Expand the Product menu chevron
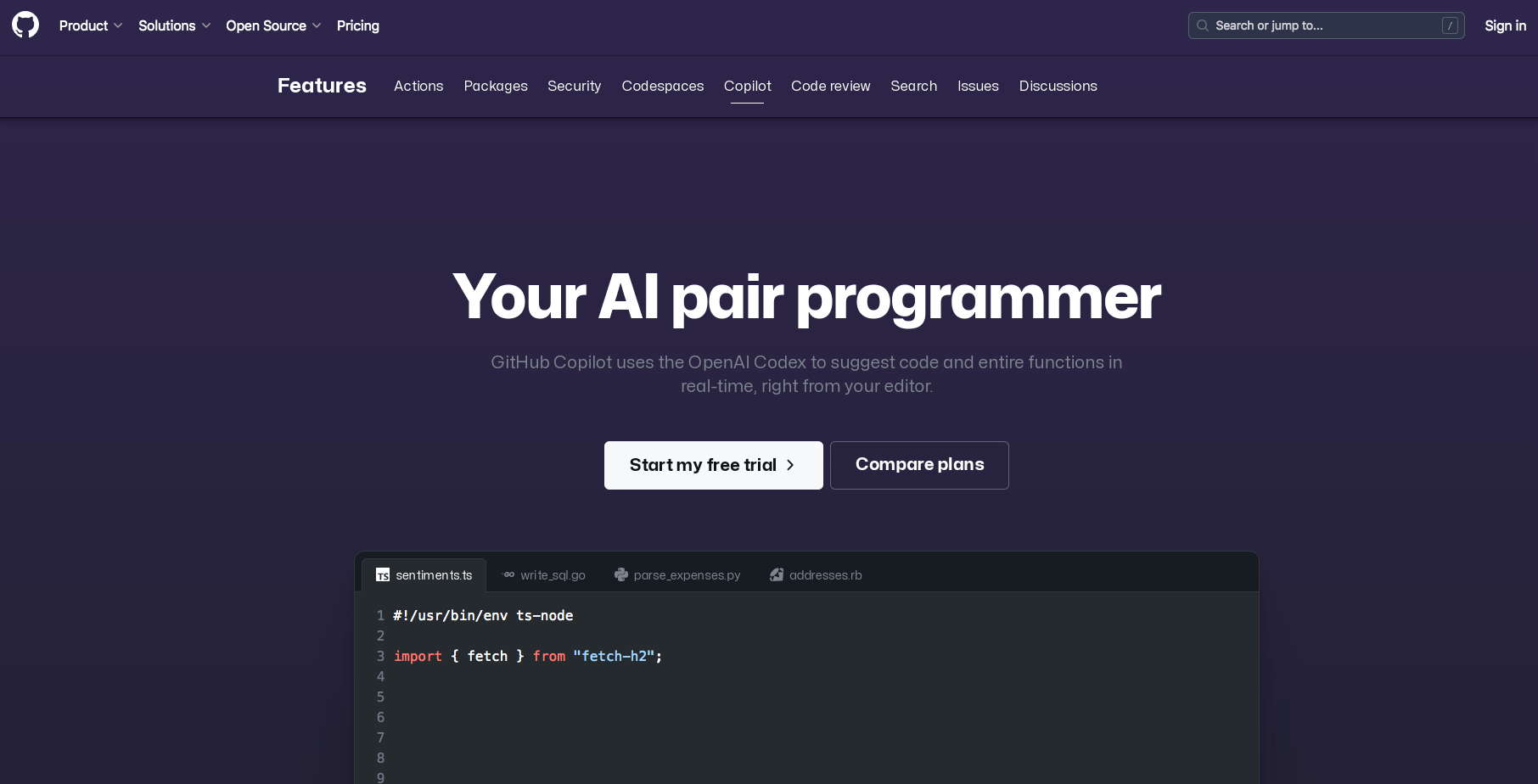This screenshot has height=784, width=1538. [118, 25]
